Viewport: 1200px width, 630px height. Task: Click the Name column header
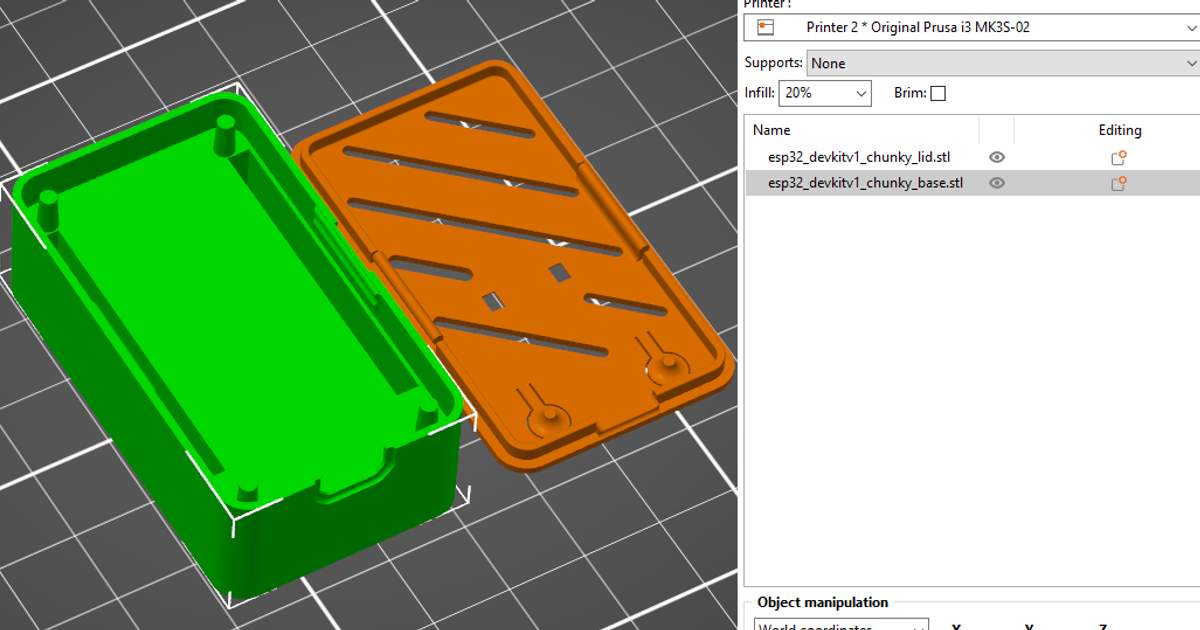click(771, 130)
